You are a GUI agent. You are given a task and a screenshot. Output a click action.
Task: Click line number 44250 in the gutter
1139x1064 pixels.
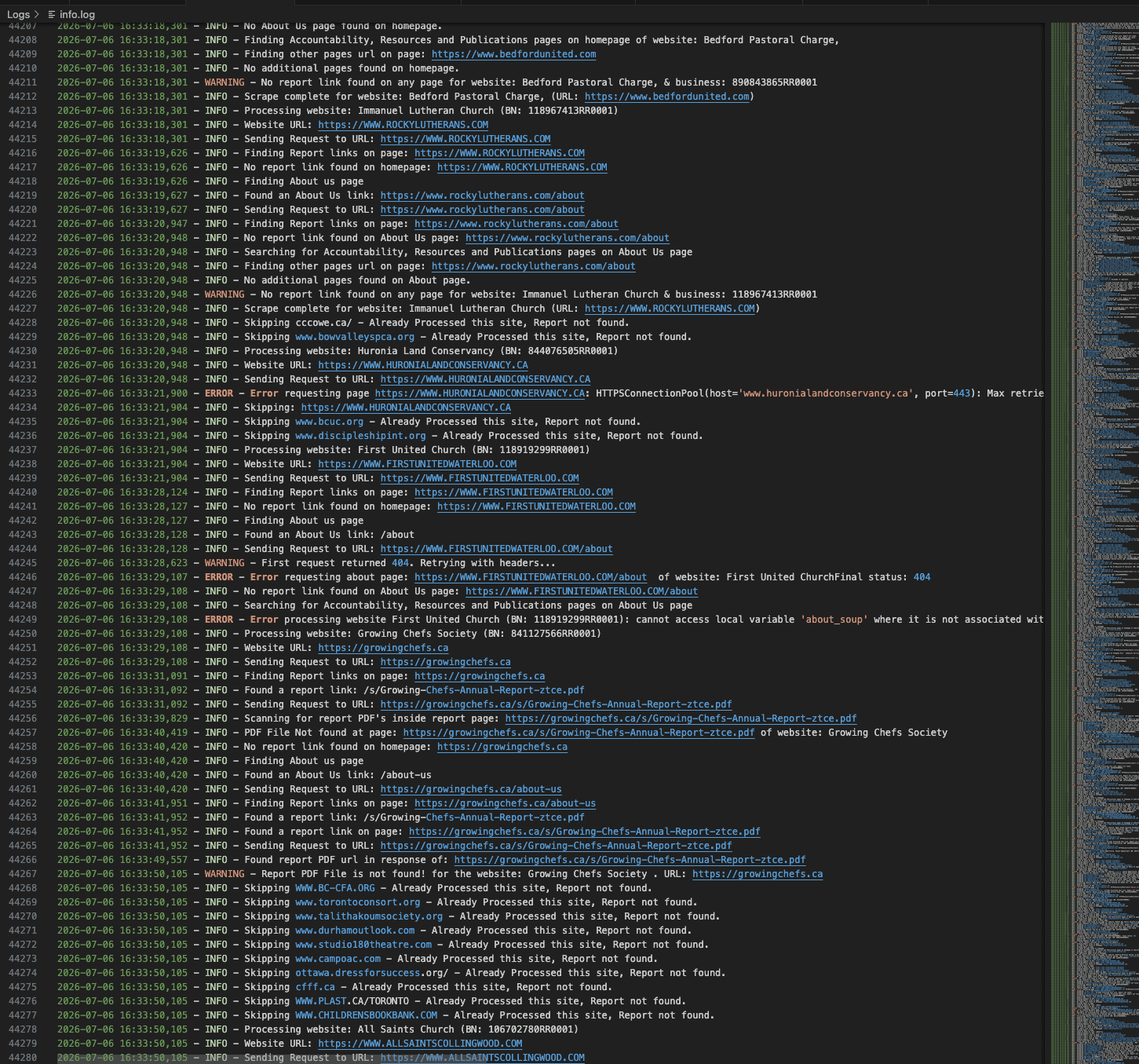23,634
